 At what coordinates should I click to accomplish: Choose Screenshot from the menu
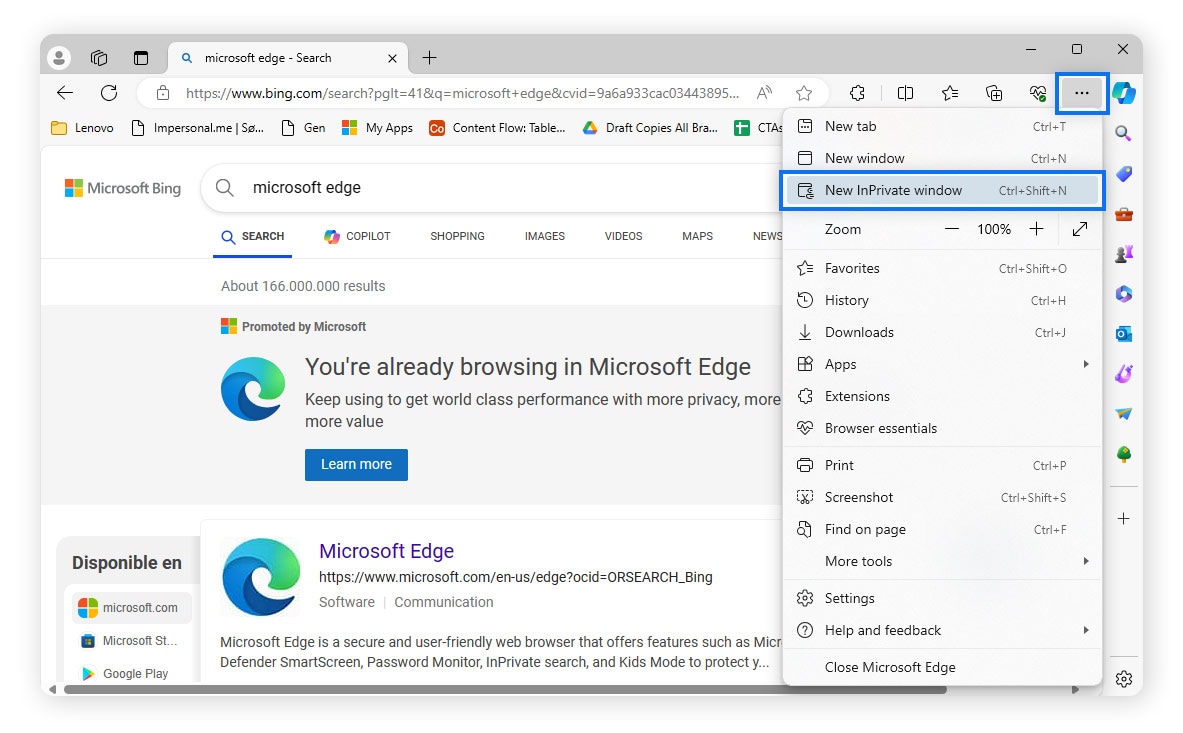942,497
